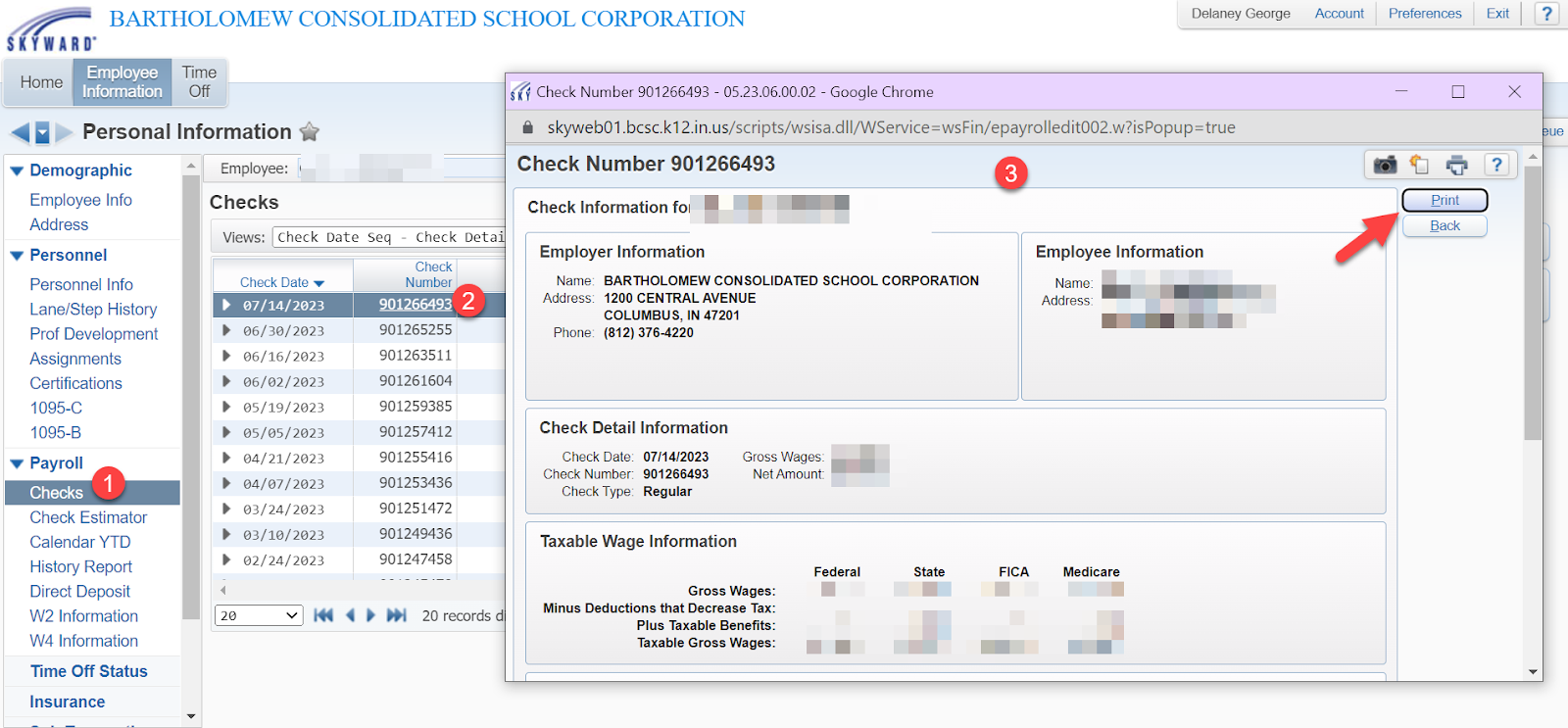Expand the 05/19/2023 check row

227,407
